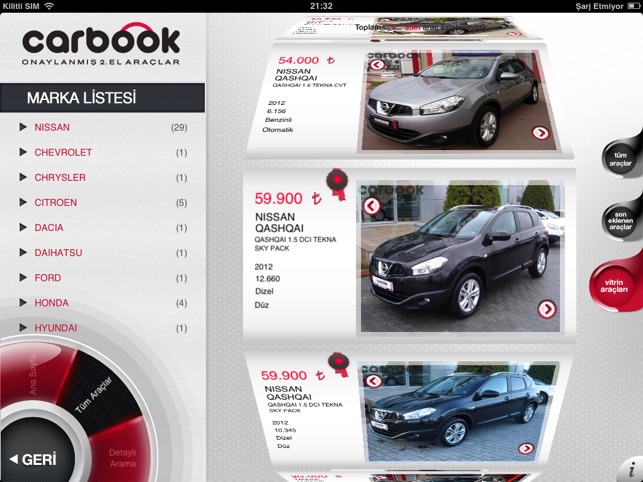Next photo arrow on 12.660 km Qashqai
Viewport: 643px width, 482px height.
pyautogui.click(x=547, y=309)
